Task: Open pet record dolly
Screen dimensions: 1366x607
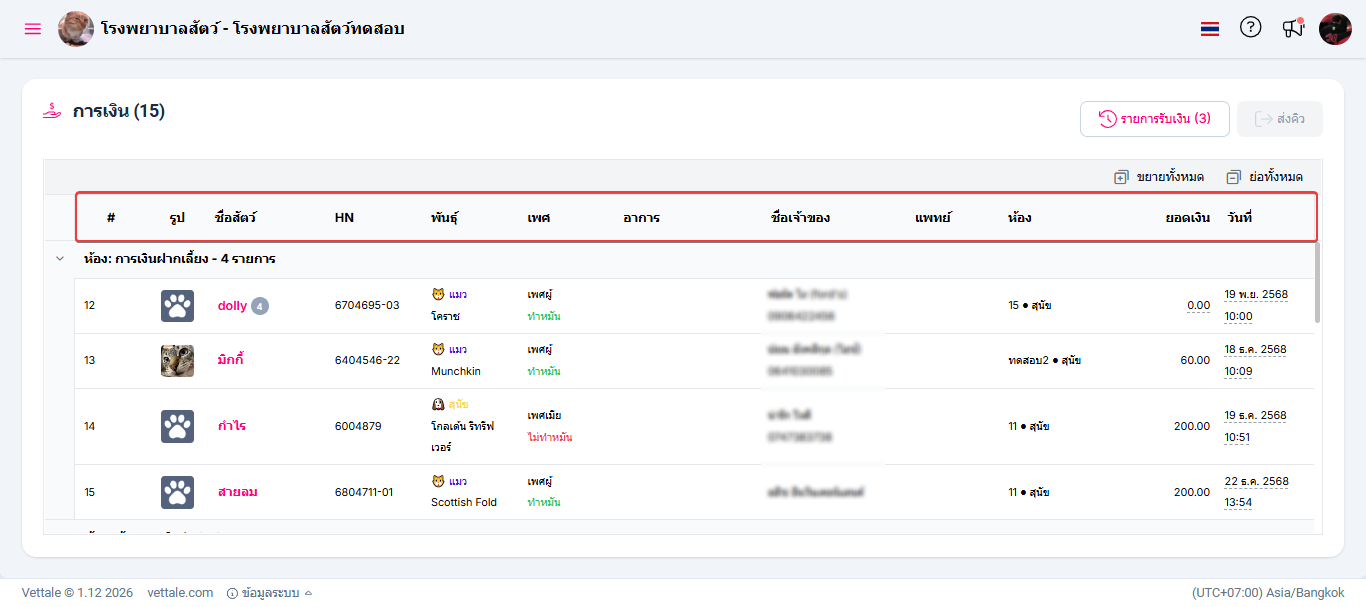Action: [232, 306]
